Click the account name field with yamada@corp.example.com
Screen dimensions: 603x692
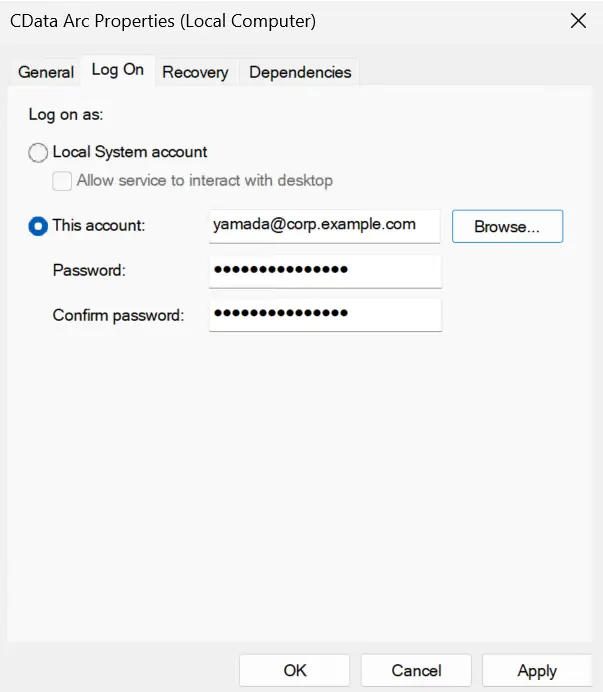coord(324,226)
